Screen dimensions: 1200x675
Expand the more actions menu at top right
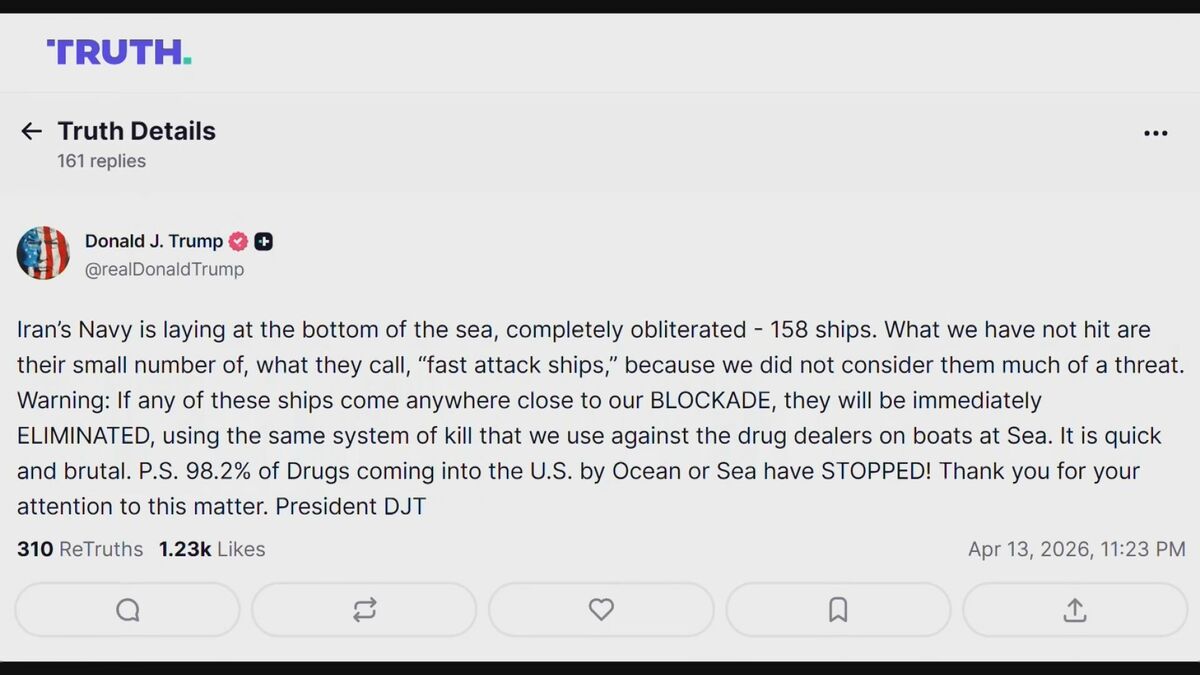(1155, 133)
